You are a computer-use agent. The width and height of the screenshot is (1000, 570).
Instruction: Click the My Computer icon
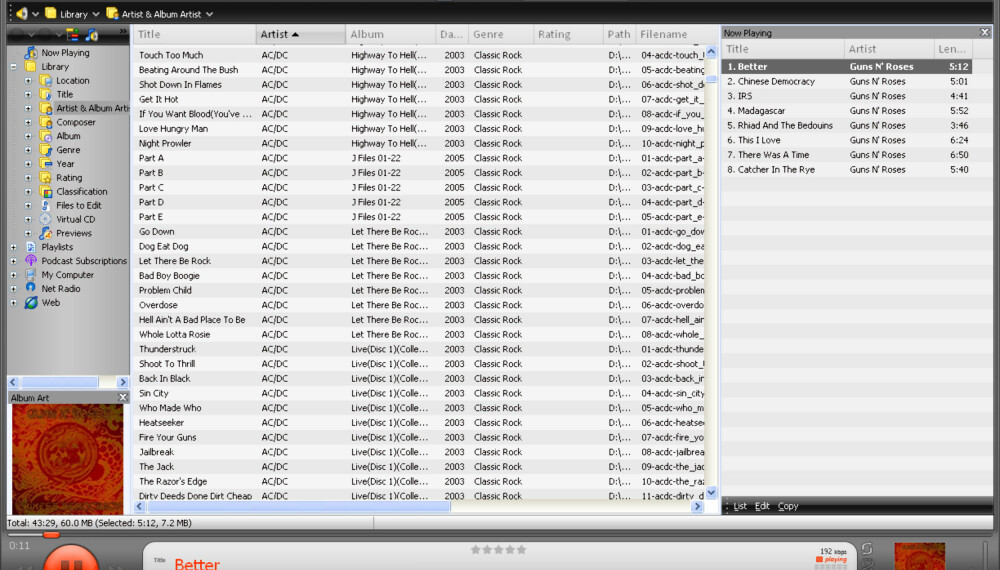pos(31,275)
